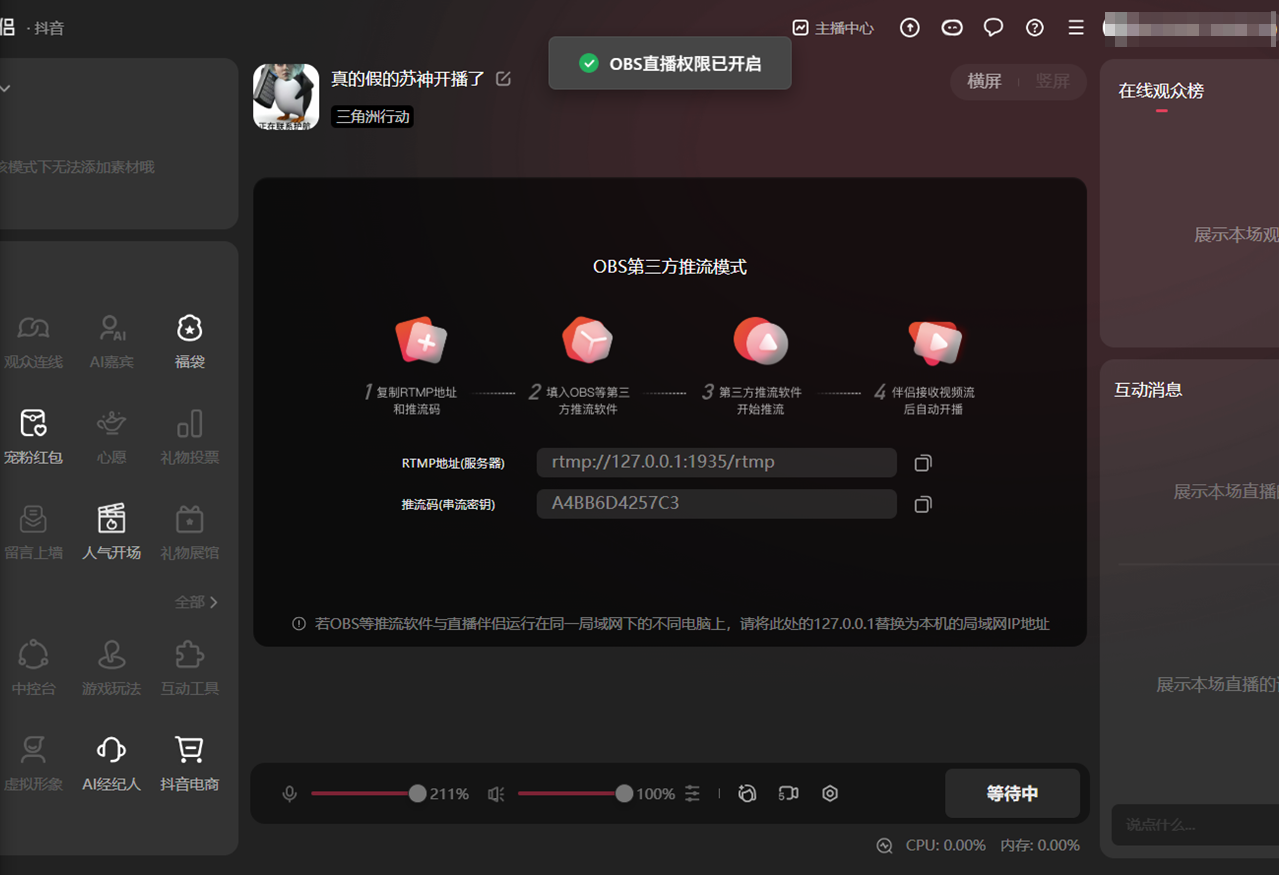Click step 2 填入OBS icon

(x=587, y=340)
